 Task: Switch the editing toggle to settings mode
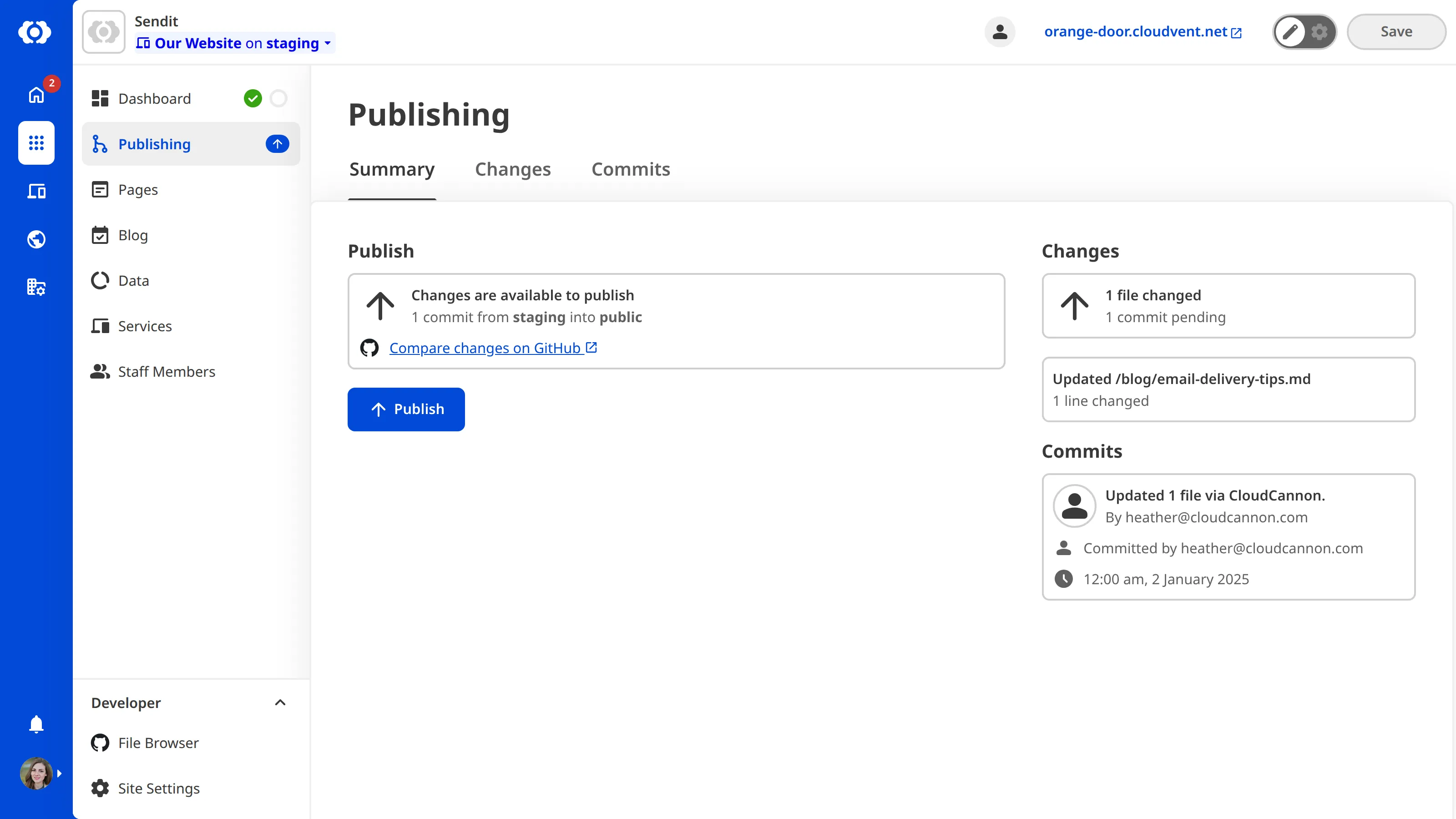click(x=1320, y=32)
